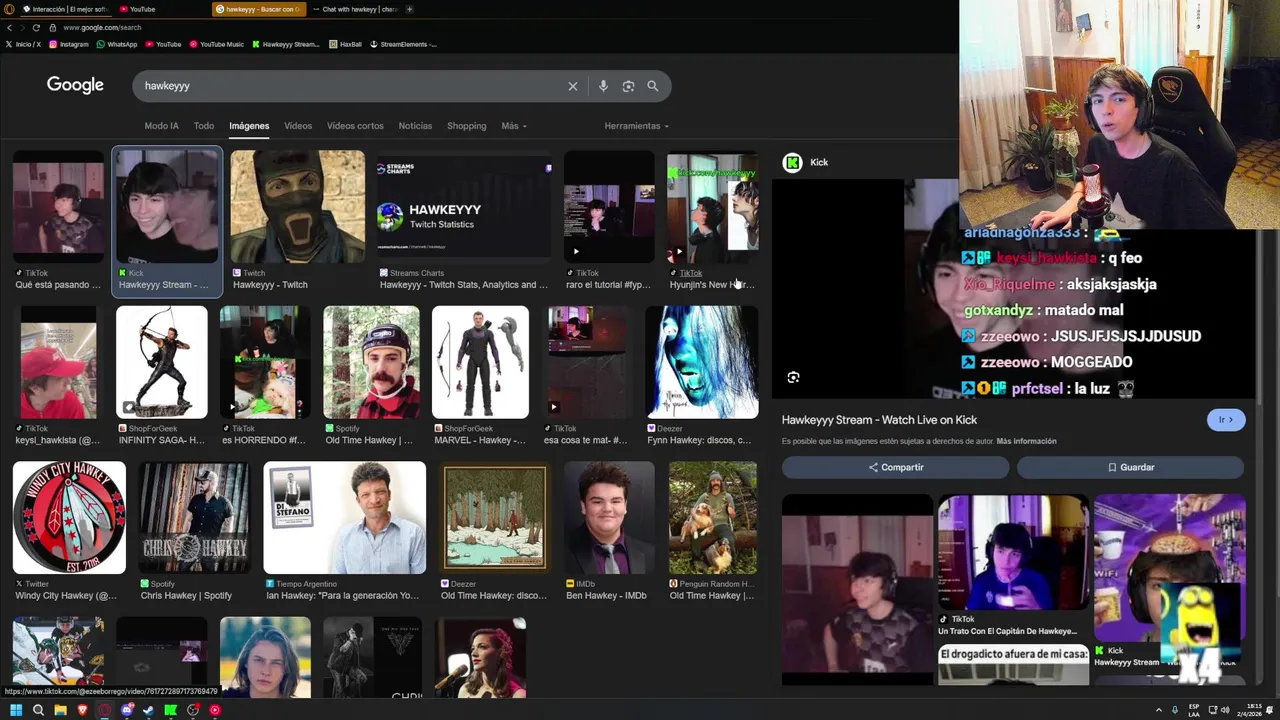Open the Chris Hawkey Spotify image
The width and height of the screenshot is (1280, 720).
click(x=194, y=518)
